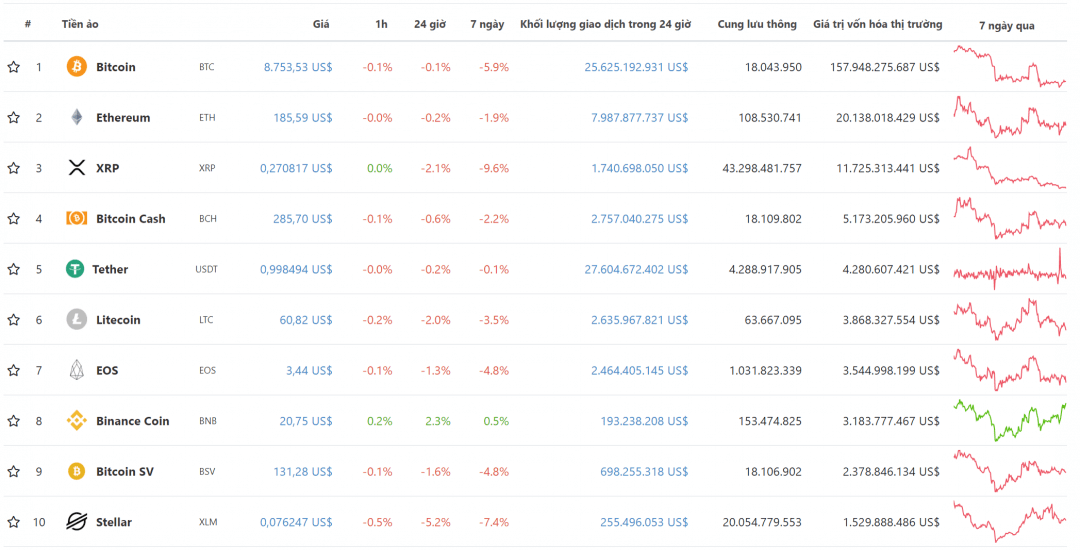Click the 7 ngày qua column header
Viewport: 1080px width, 550px height.
click(1006, 25)
